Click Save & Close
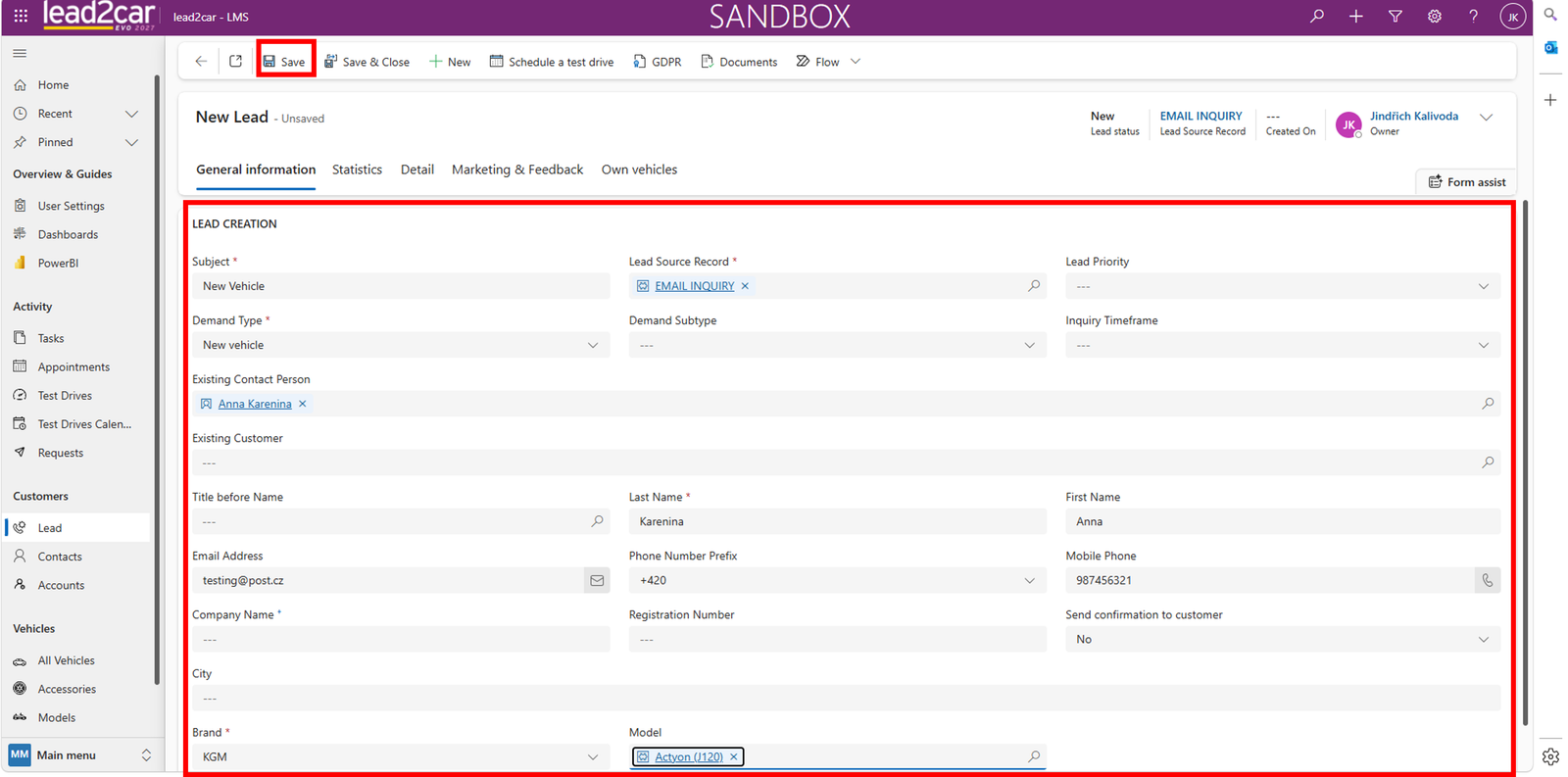Viewport: 1568px width, 777px height. 367,62
